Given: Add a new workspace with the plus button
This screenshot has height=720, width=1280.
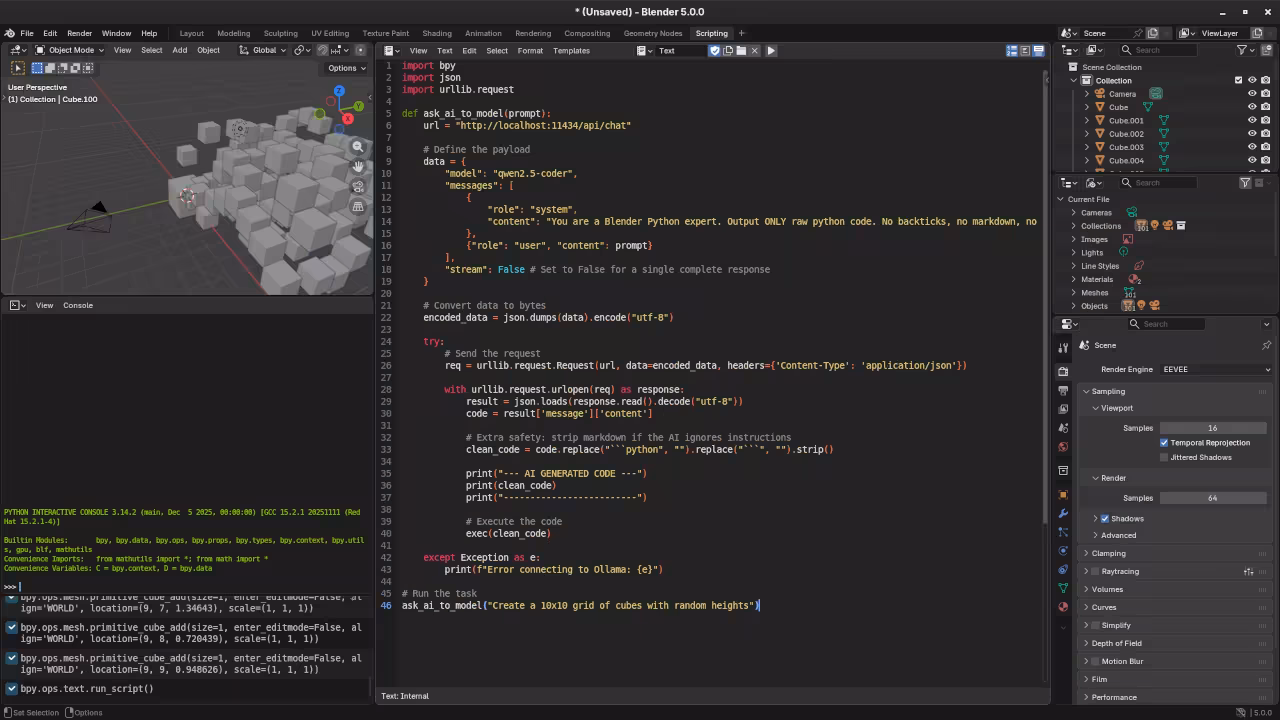Looking at the screenshot, I should click(740, 33).
